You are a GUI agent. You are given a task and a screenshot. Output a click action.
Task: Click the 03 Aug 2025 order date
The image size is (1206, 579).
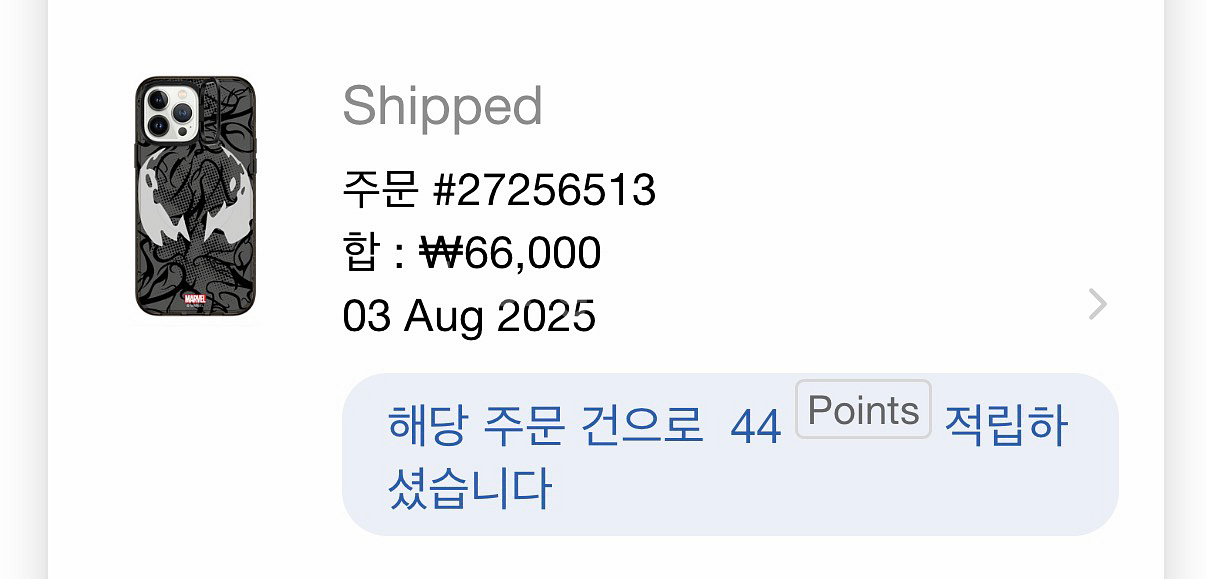(469, 317)
